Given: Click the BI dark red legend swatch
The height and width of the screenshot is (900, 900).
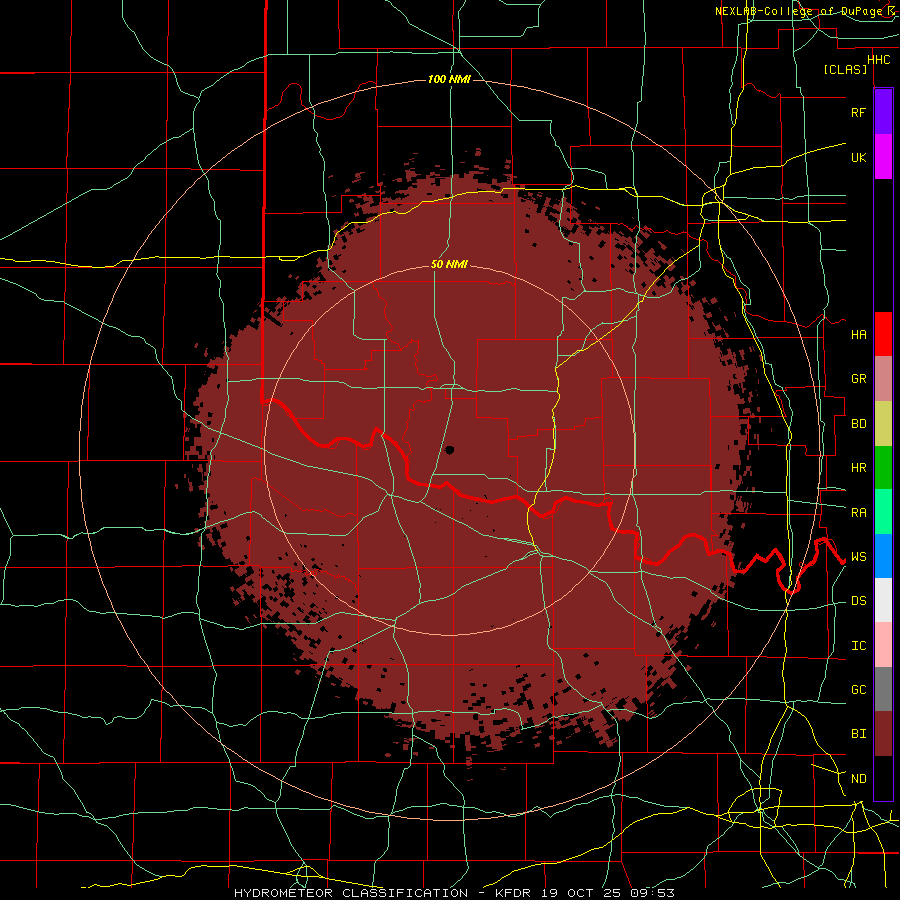Looking at the screenshot, I should tap(883, 734).
